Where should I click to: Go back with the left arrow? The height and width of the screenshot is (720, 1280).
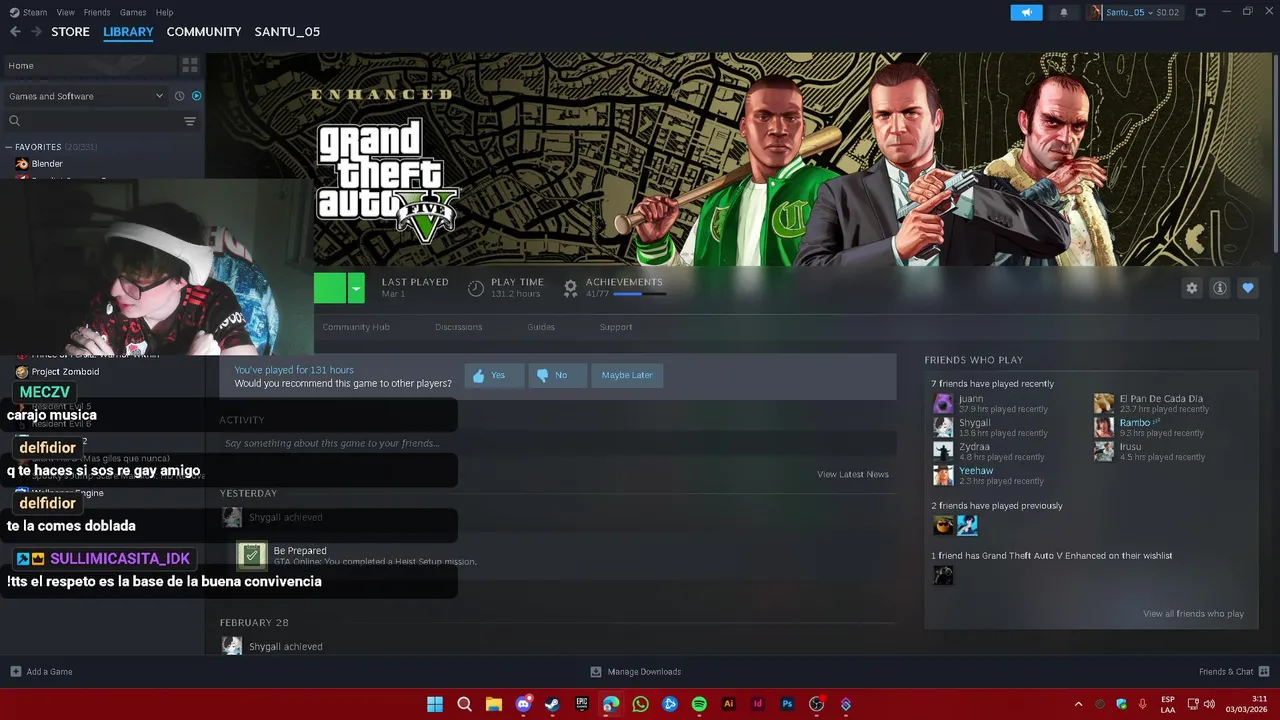click(15, 32)
